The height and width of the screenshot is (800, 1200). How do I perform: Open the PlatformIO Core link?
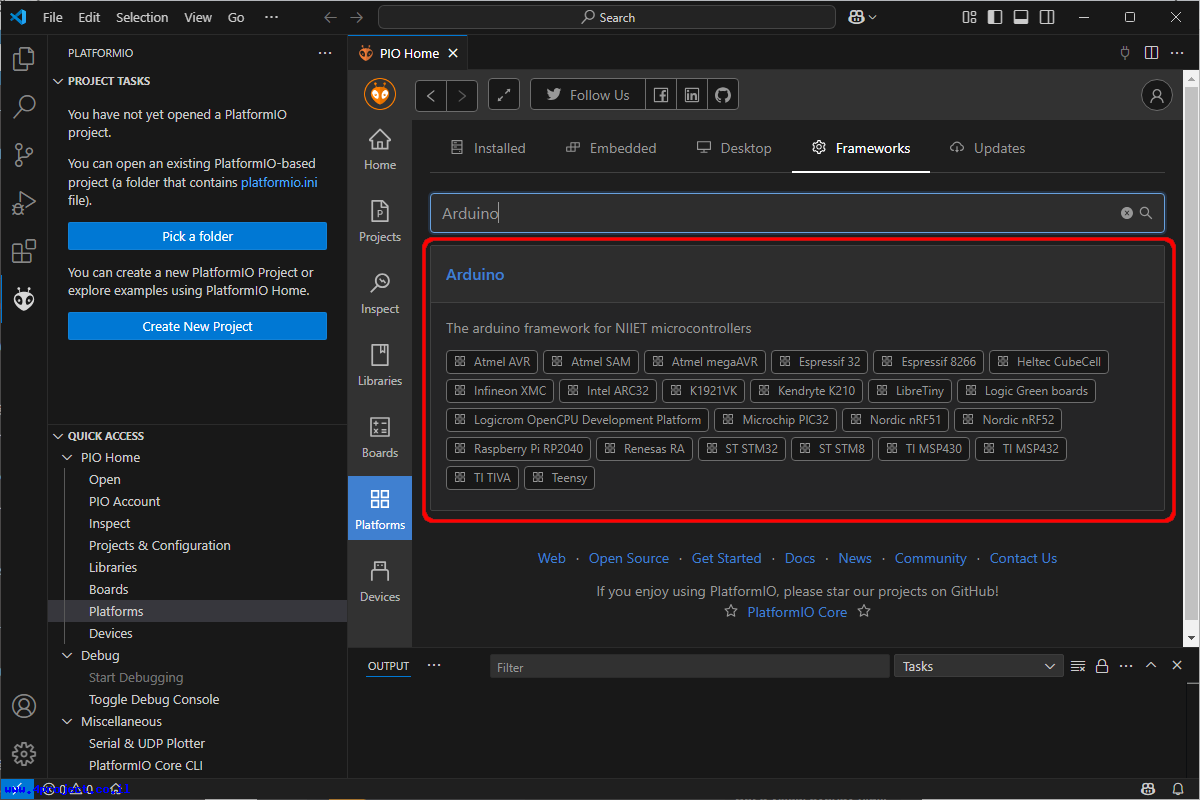797,612
